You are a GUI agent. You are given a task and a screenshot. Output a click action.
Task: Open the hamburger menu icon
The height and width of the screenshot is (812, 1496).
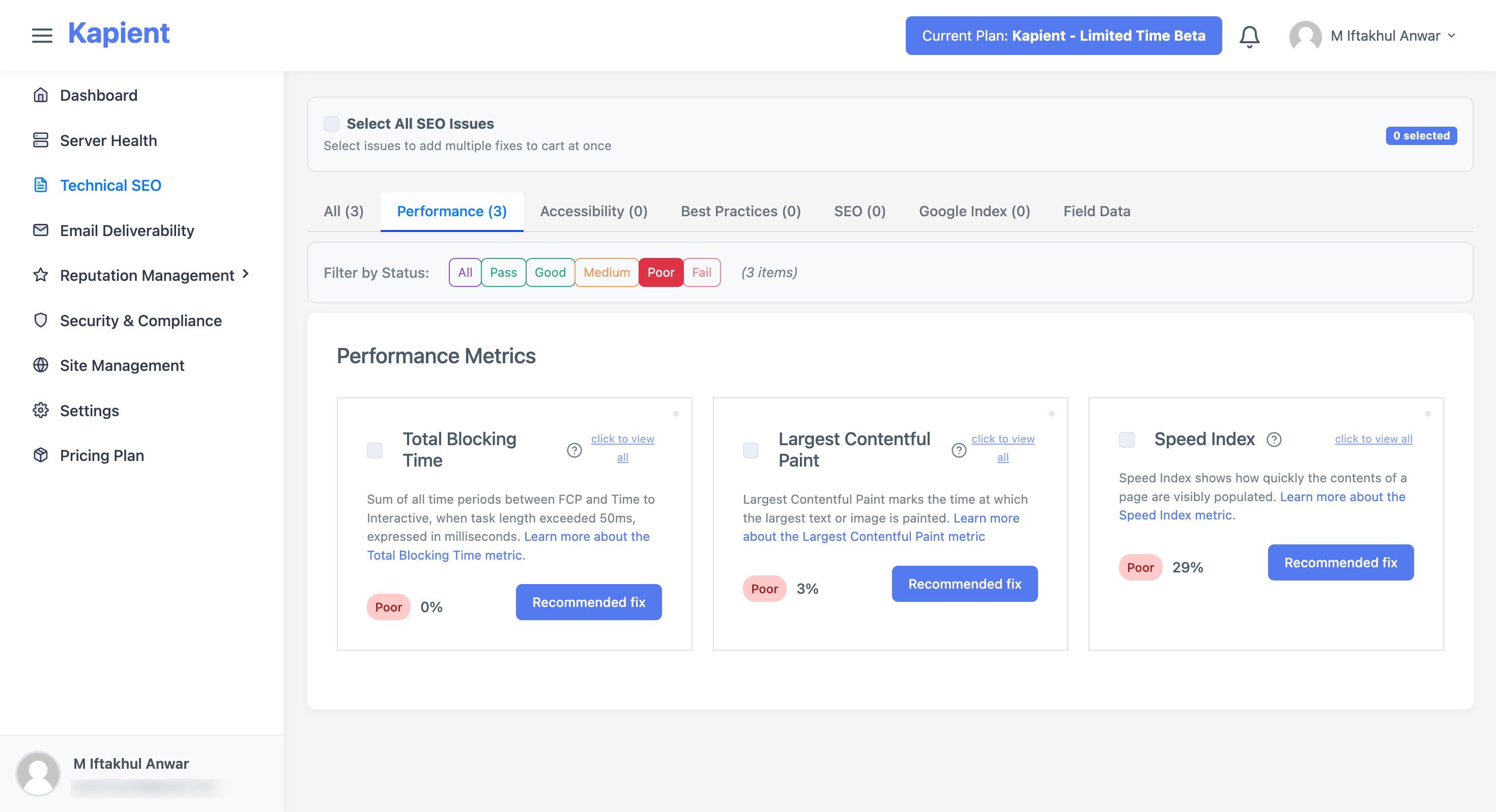pyautogui.click(x=42, y=36)
